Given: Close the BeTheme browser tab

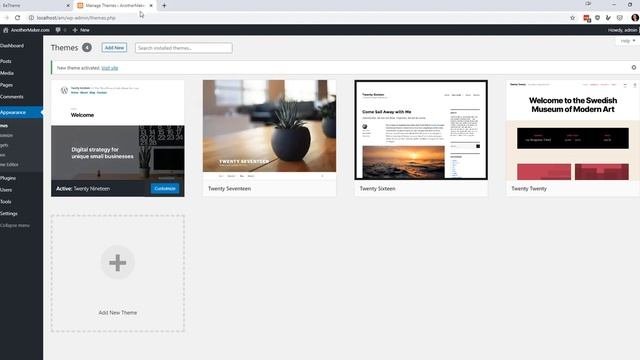Looking at the screenshot, I should [x=68, y=6].
